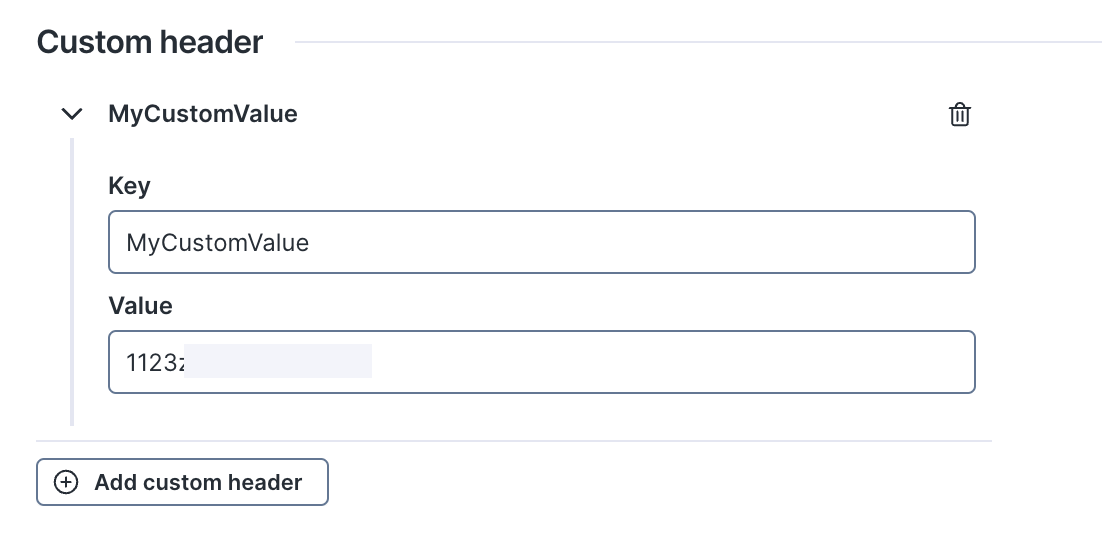Viewport: 1102px width, 544px height.
Task: Click the Key field label
Action: 129,186
